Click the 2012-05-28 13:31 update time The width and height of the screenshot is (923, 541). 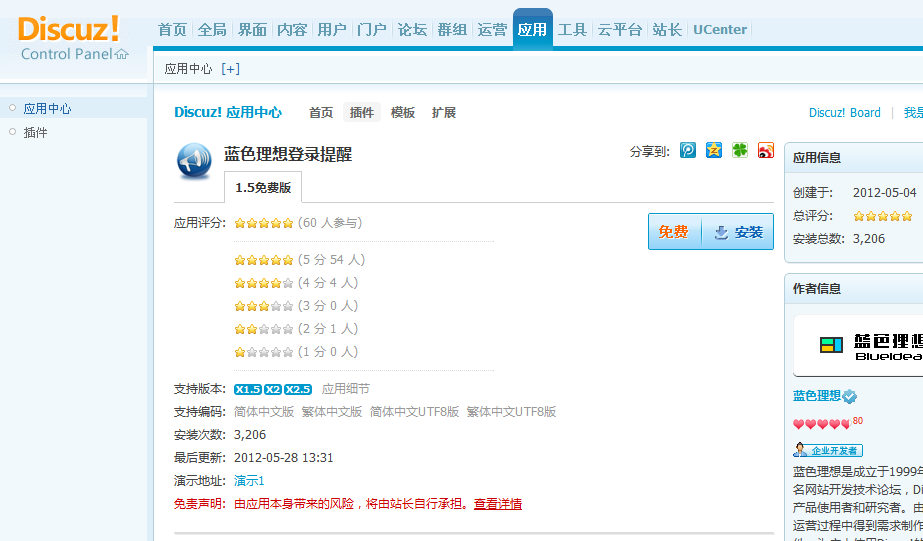(284, 458)
